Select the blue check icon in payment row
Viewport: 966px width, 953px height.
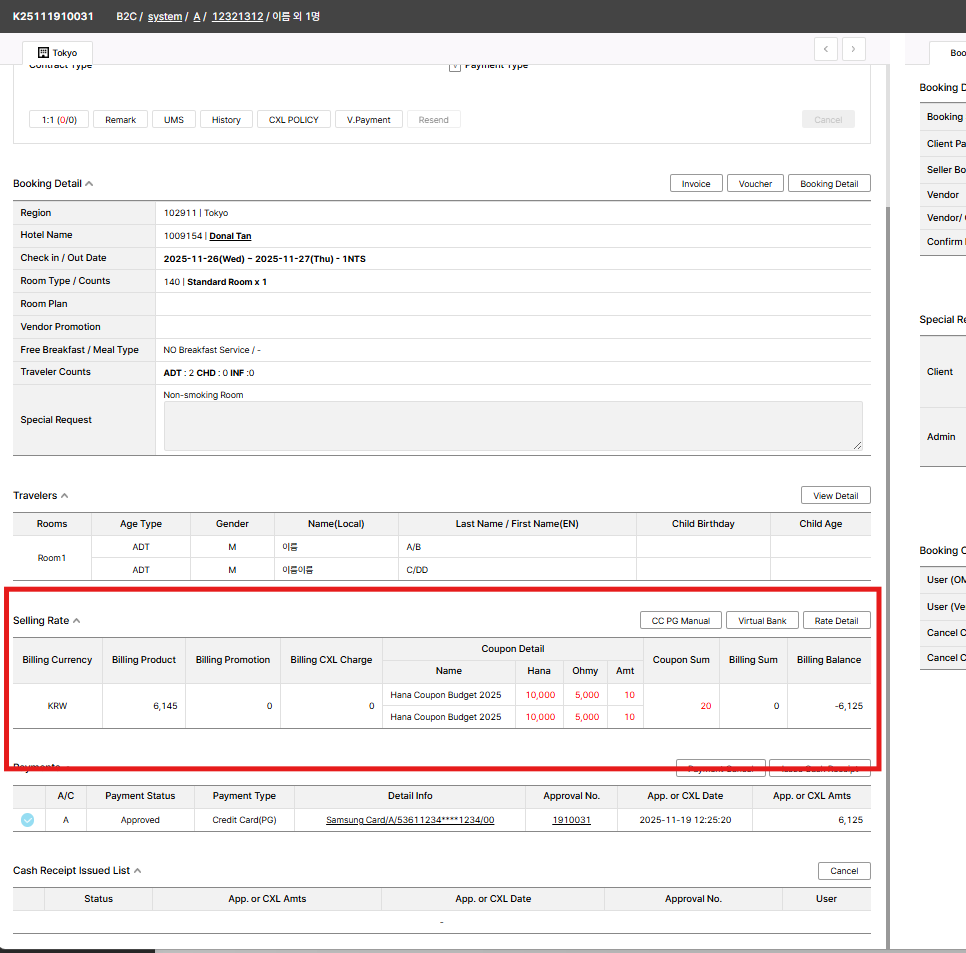27,820
